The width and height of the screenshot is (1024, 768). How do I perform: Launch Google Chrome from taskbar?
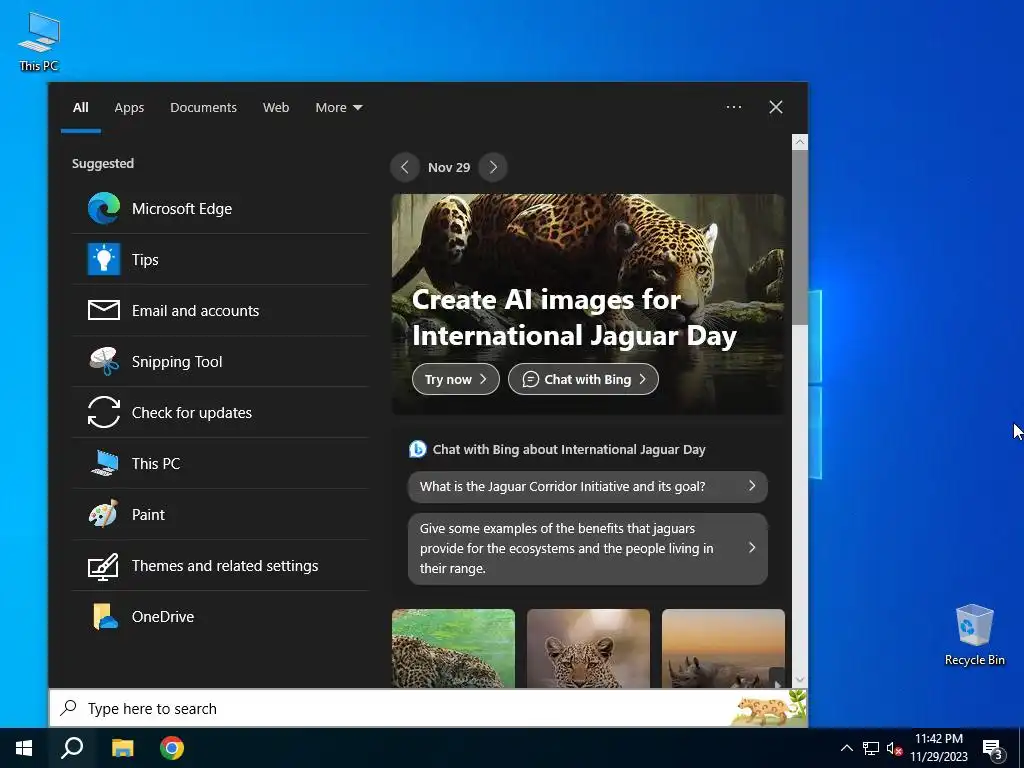coord(172,748)
